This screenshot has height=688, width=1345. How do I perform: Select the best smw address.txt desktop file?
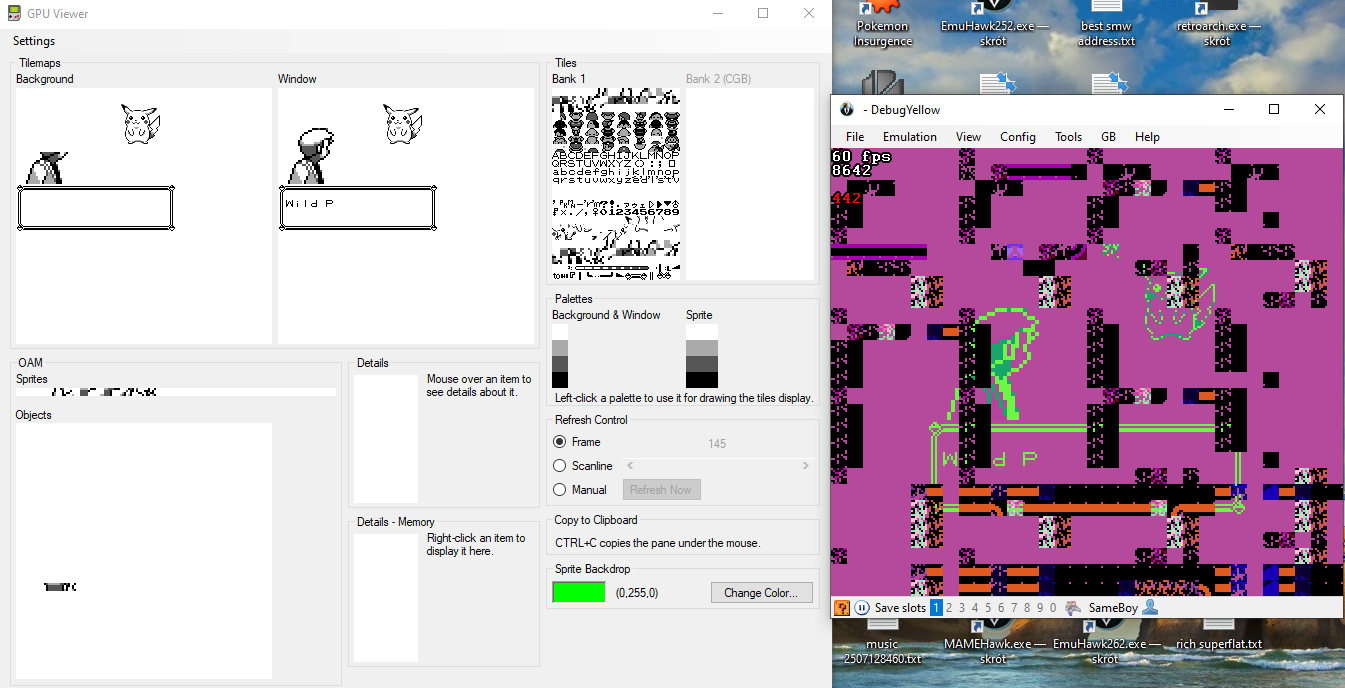[x=1106, y=25]
